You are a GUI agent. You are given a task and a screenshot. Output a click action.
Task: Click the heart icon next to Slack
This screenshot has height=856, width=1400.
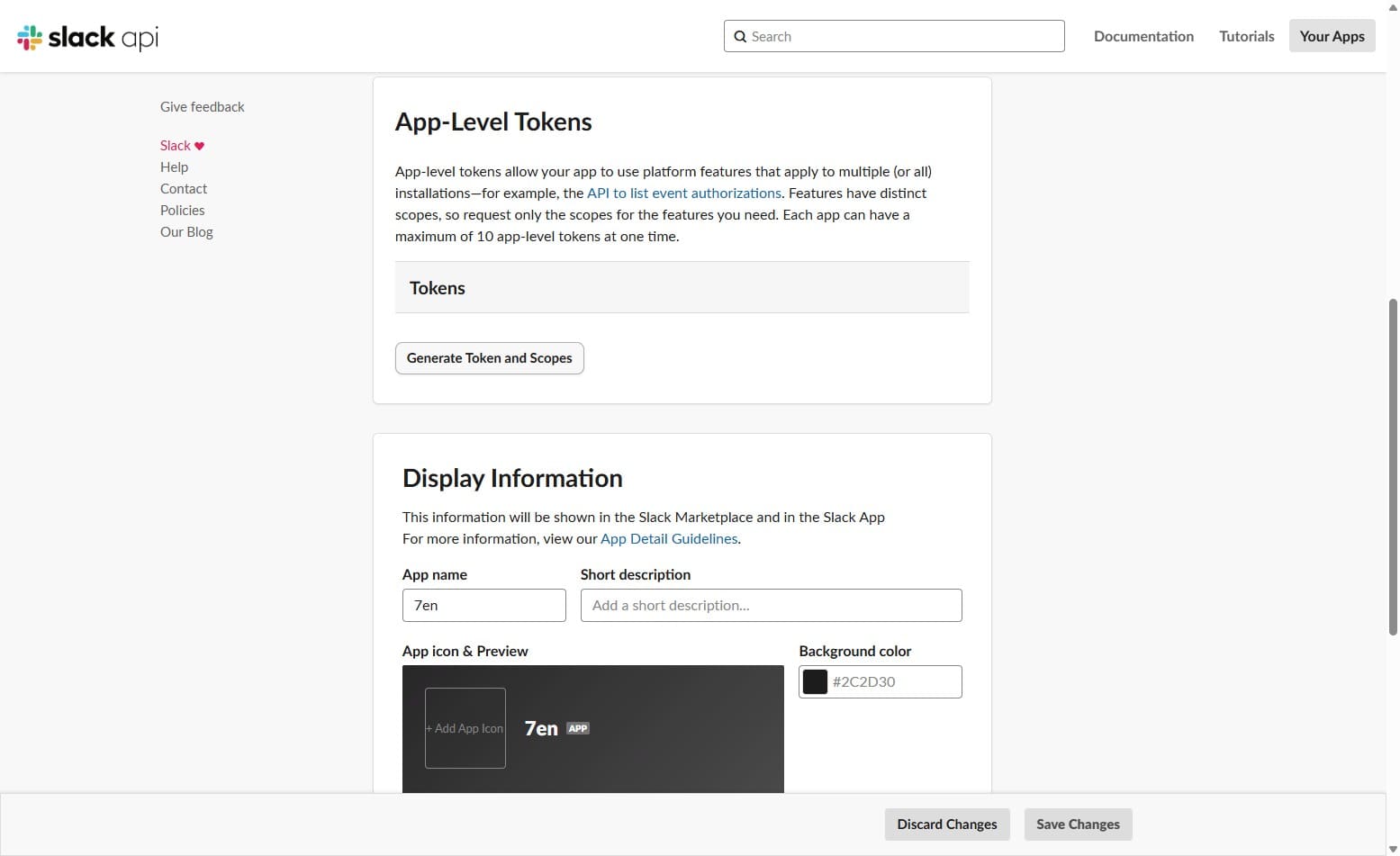click(199, 146)
